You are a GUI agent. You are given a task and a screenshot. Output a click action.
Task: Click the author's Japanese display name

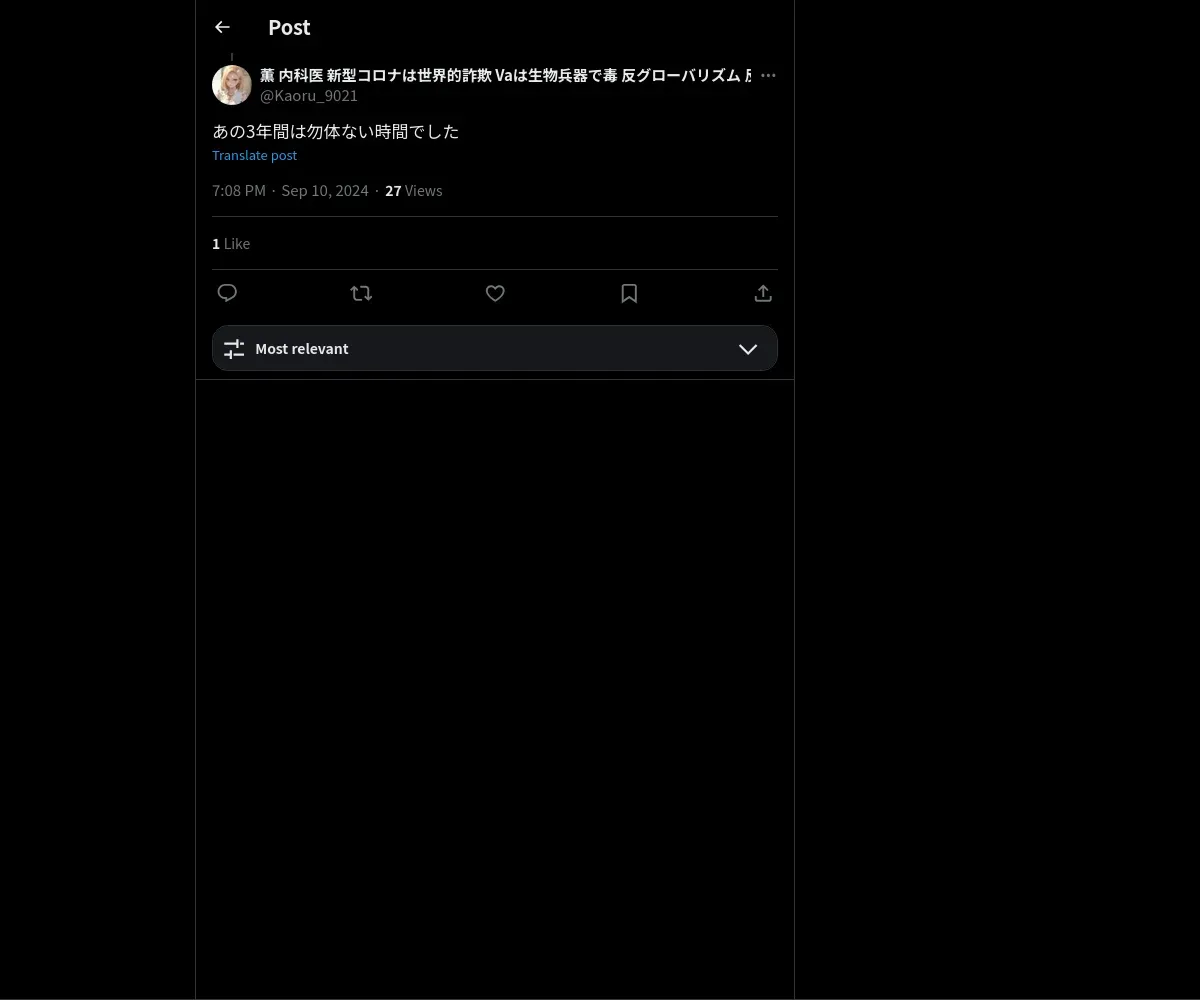[505, 75]
